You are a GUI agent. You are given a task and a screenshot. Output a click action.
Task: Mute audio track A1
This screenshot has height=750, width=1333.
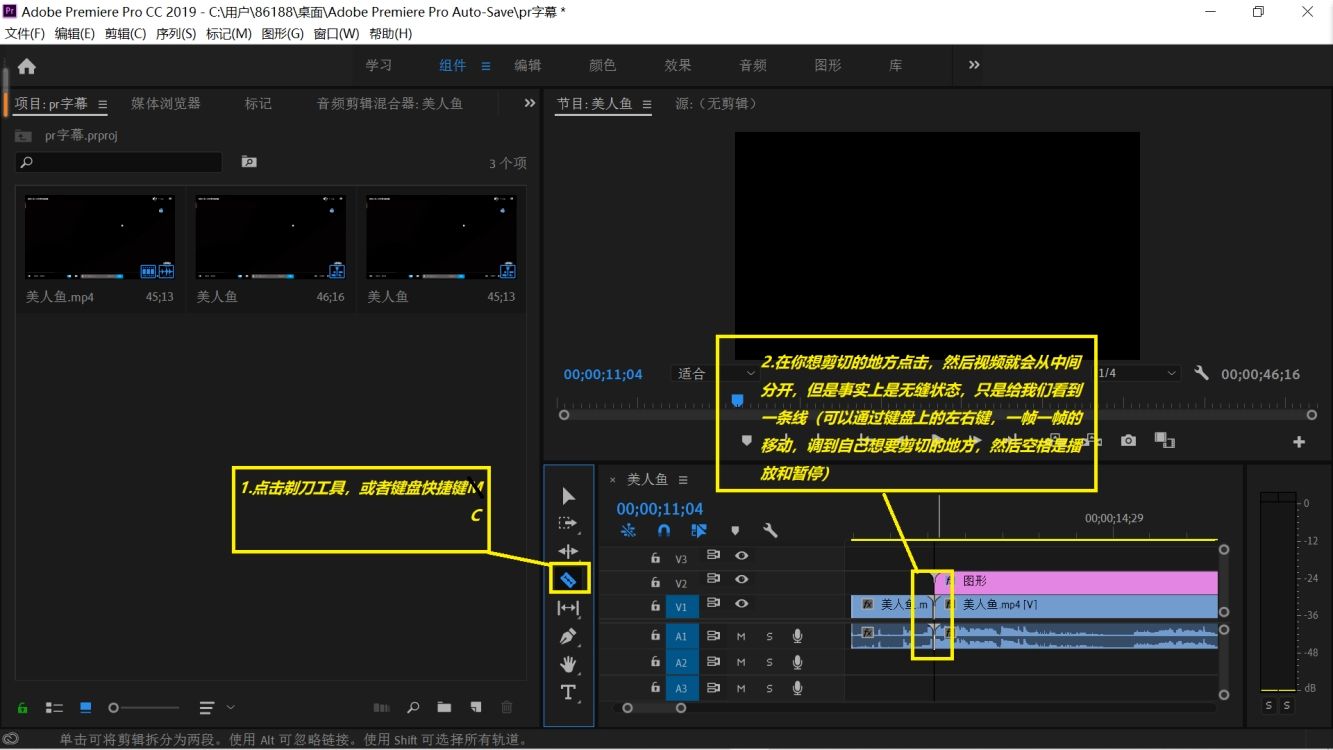741,636
